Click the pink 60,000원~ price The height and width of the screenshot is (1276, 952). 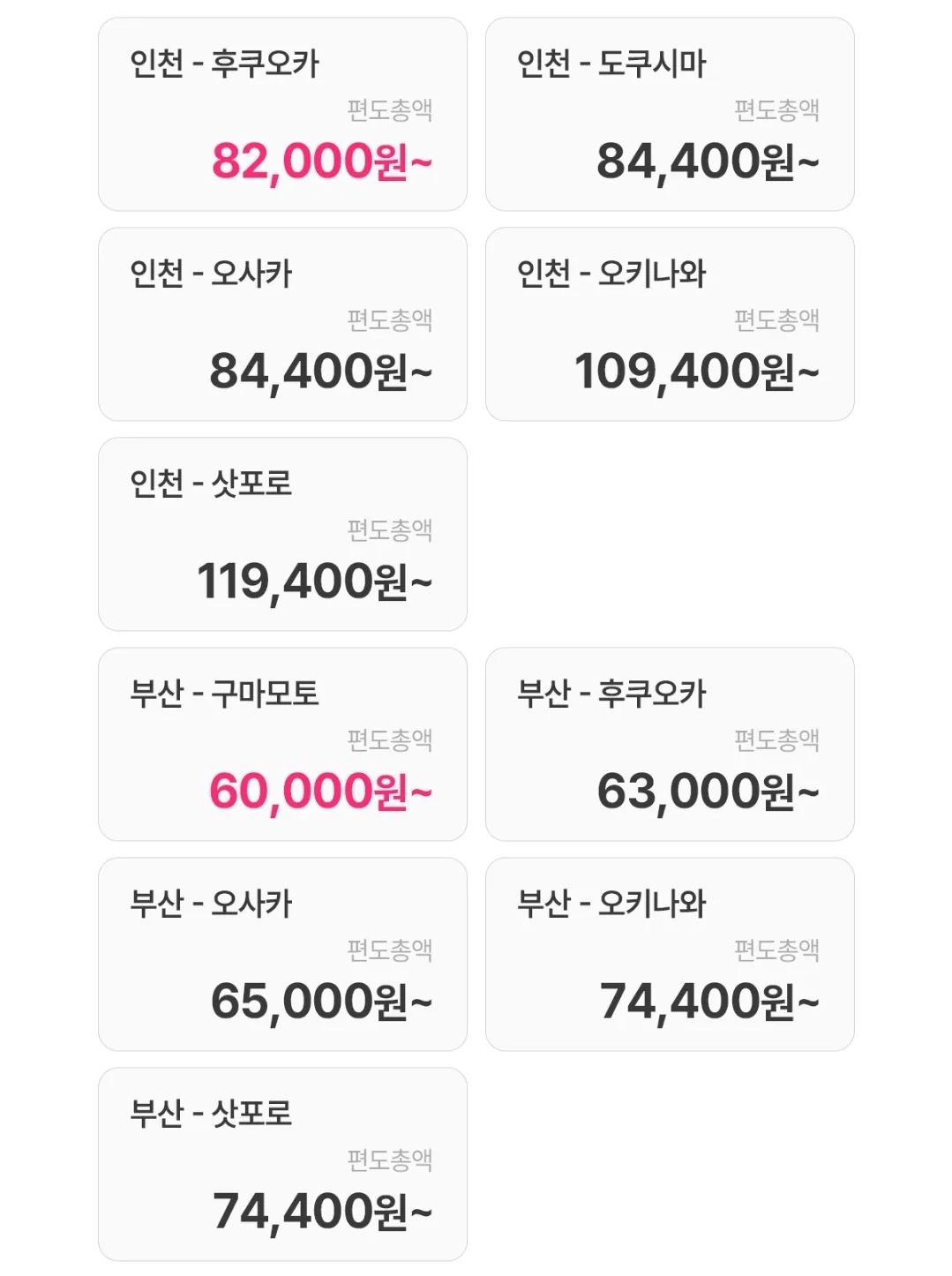[321, 792]
